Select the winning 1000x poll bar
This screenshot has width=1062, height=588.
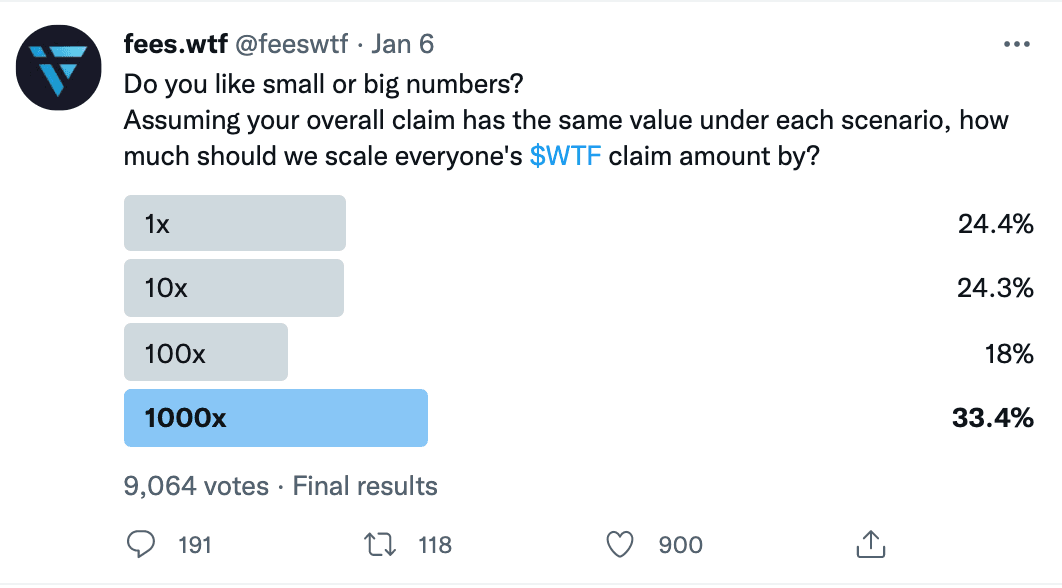(275, 418)
